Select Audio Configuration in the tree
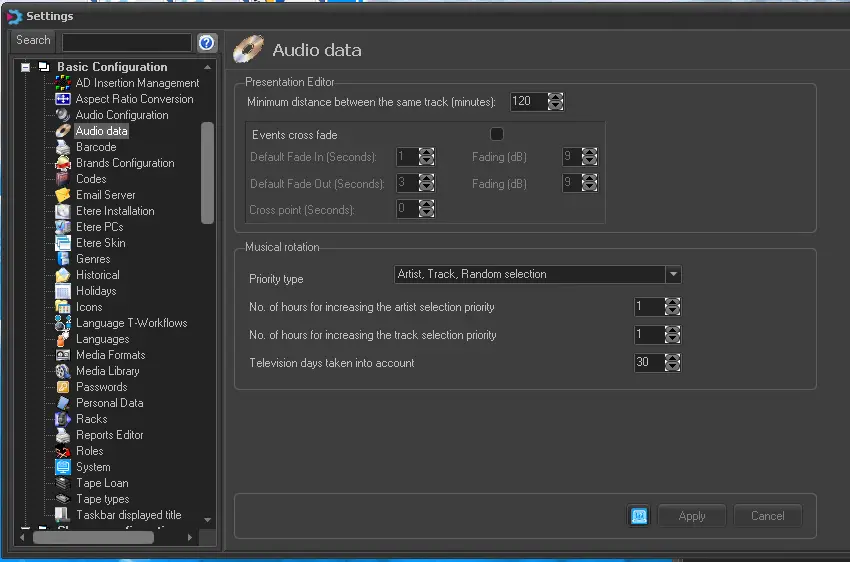Screen dimensions: 850x562 tap(122, 115)
